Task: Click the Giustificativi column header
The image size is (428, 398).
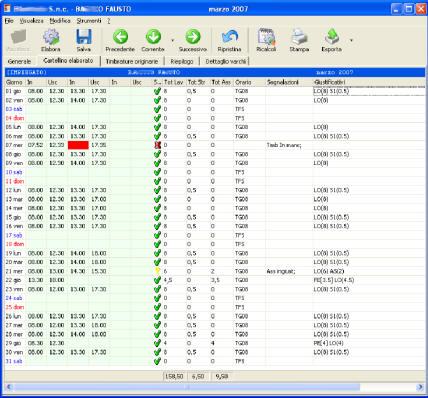Action: (x=369, y=82)
